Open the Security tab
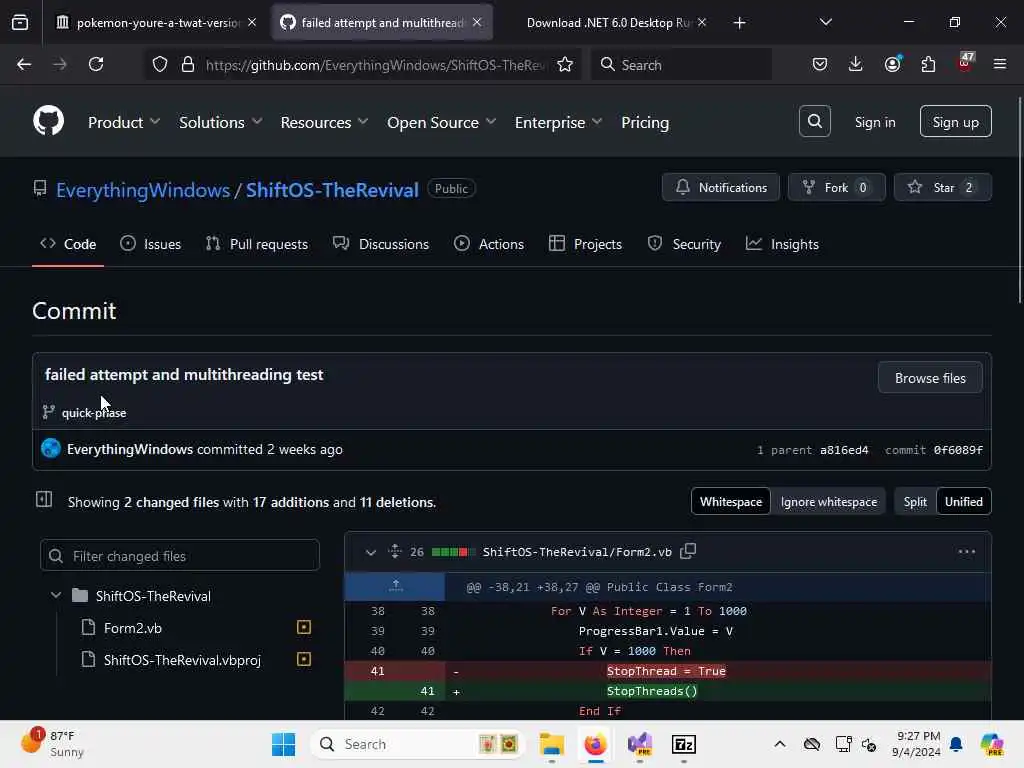1024x768 pixels. click(x=684, y=244)
